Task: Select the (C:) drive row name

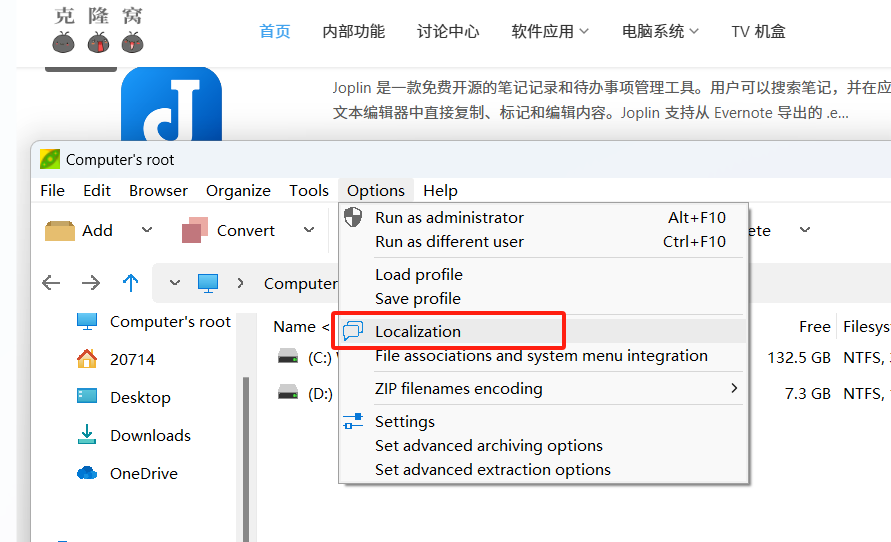Action: coord(320,357)
